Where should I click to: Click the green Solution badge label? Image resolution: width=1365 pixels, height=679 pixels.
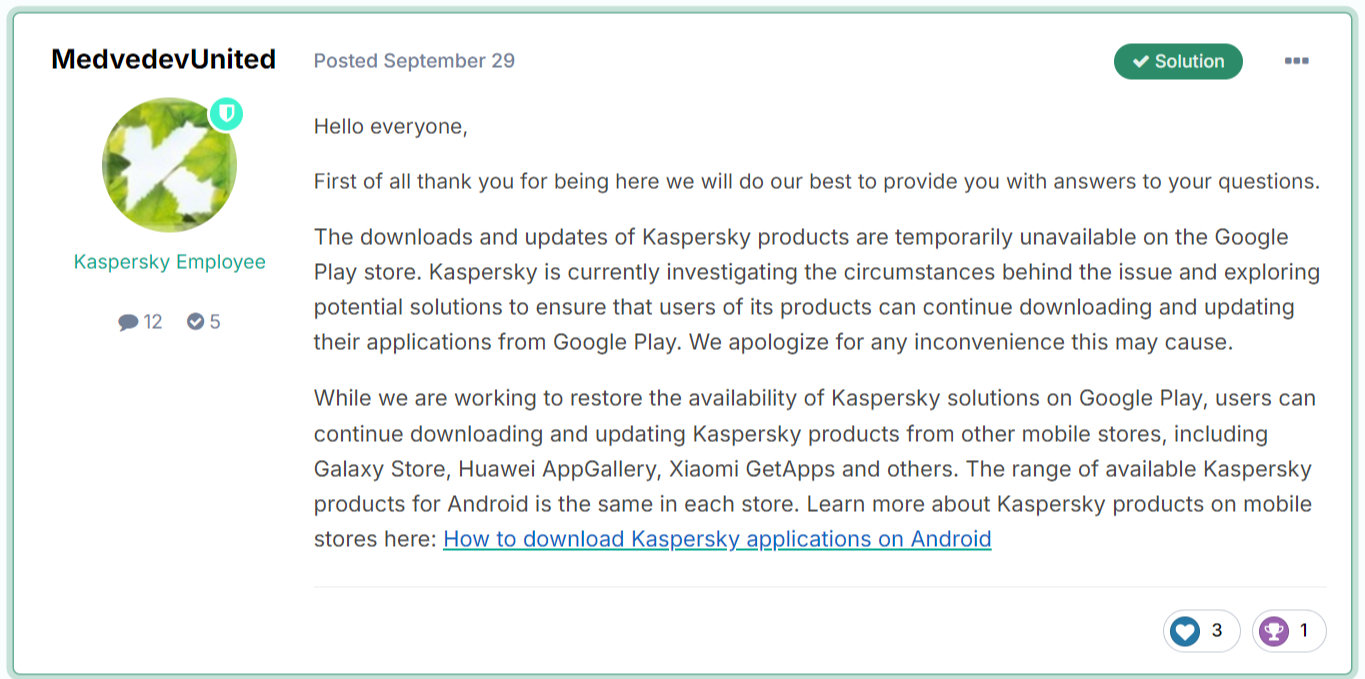pos(1189,62)
